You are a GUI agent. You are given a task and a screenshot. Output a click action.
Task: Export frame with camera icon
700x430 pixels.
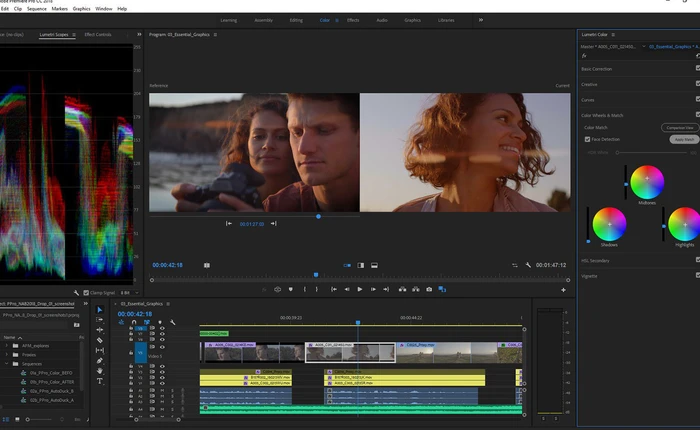click(x=429, y=289)
